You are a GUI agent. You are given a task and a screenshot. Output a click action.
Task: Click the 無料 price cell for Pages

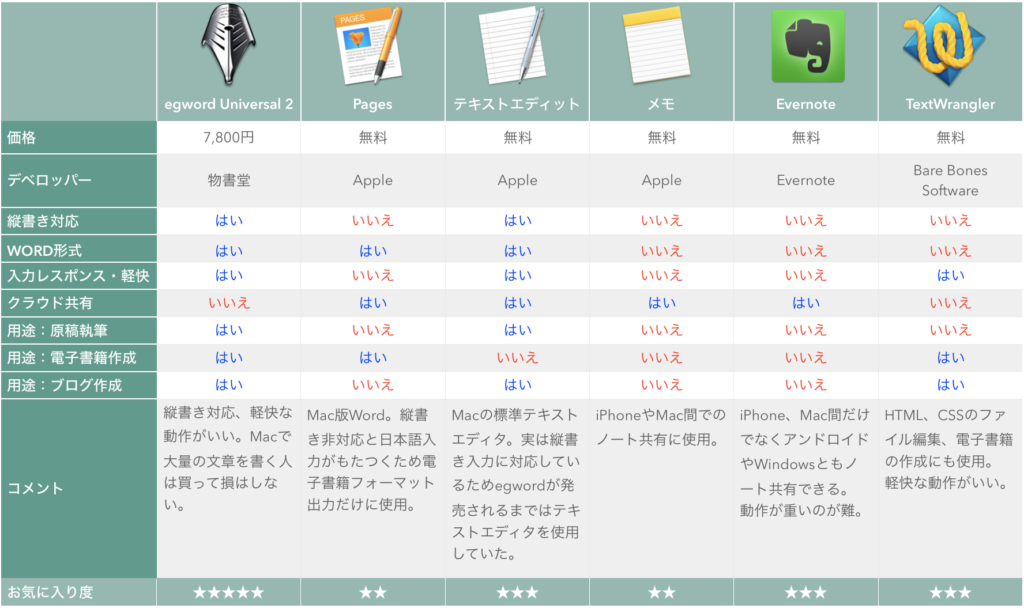(373, 138)
